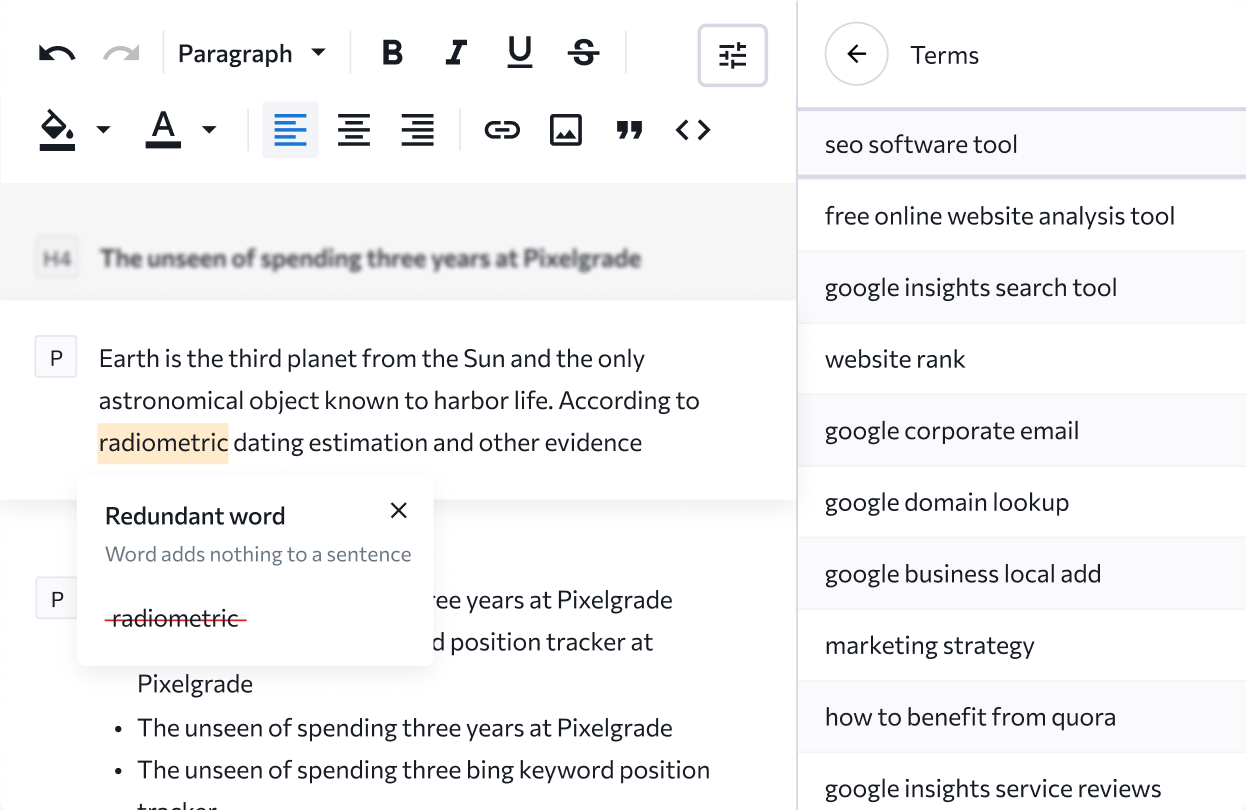1246x810 pixels.
Task: Align text to the left
Action: pyautogui.click(x=290, y=130)
